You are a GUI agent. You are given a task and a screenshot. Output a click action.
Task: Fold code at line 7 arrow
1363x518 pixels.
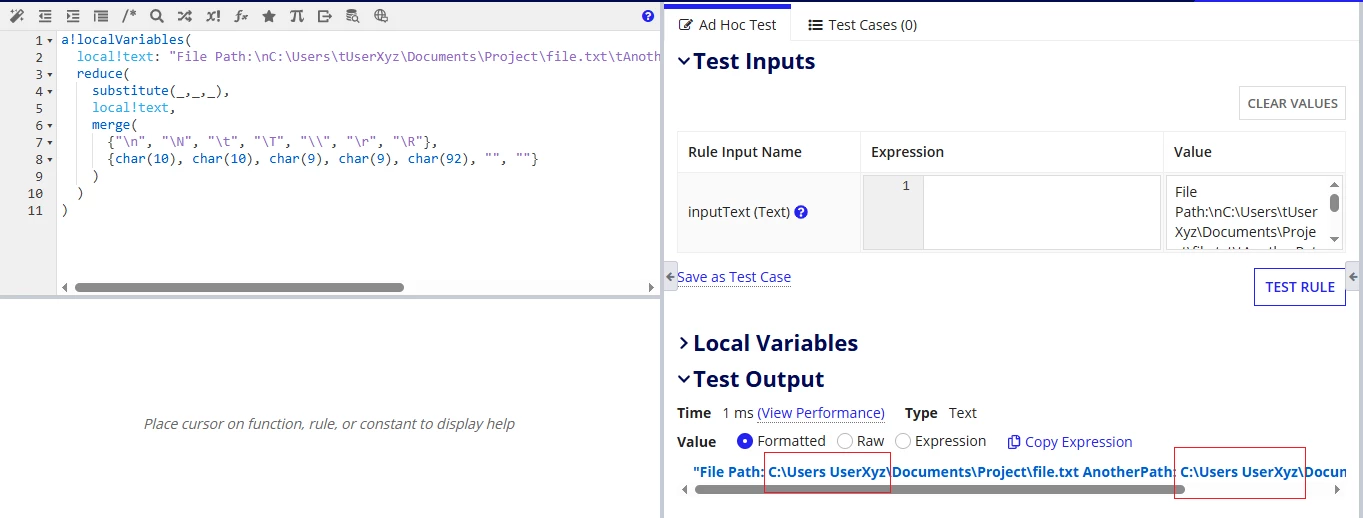click(x=51, y=143)
